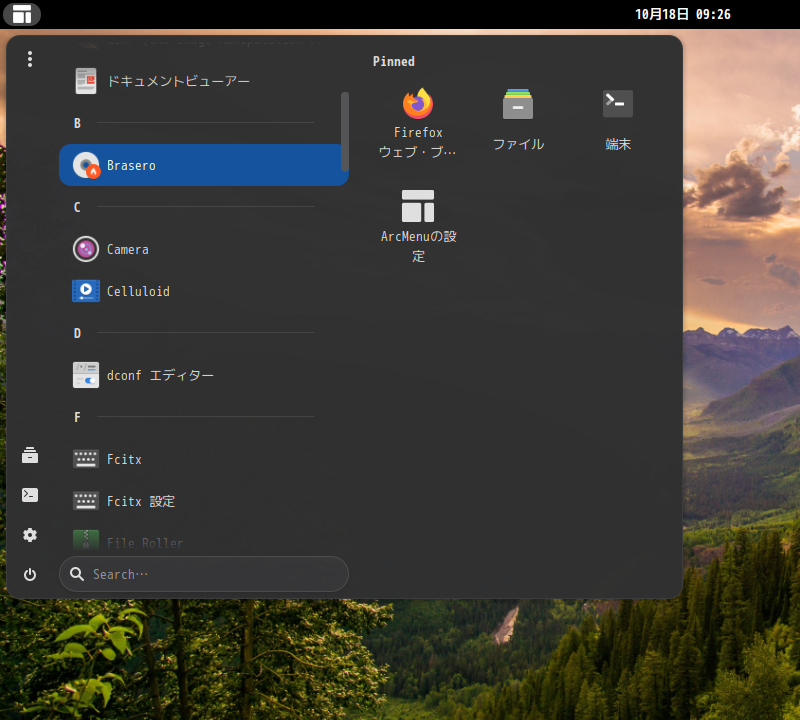Click the magnifier search icon

[77, 574]
